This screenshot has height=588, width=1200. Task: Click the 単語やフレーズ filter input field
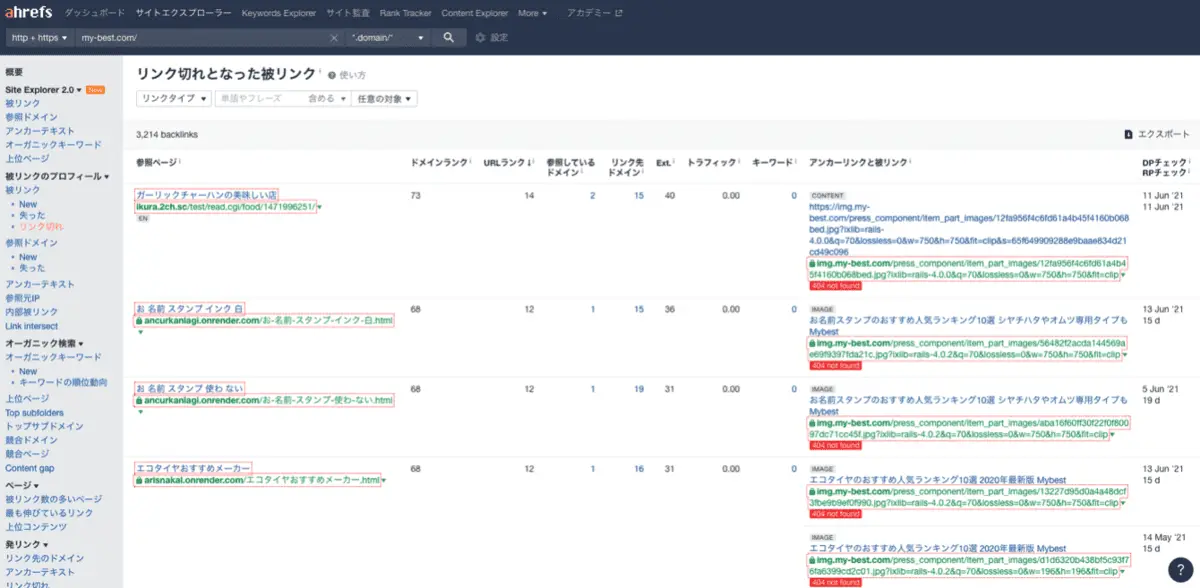pos(259,98)
